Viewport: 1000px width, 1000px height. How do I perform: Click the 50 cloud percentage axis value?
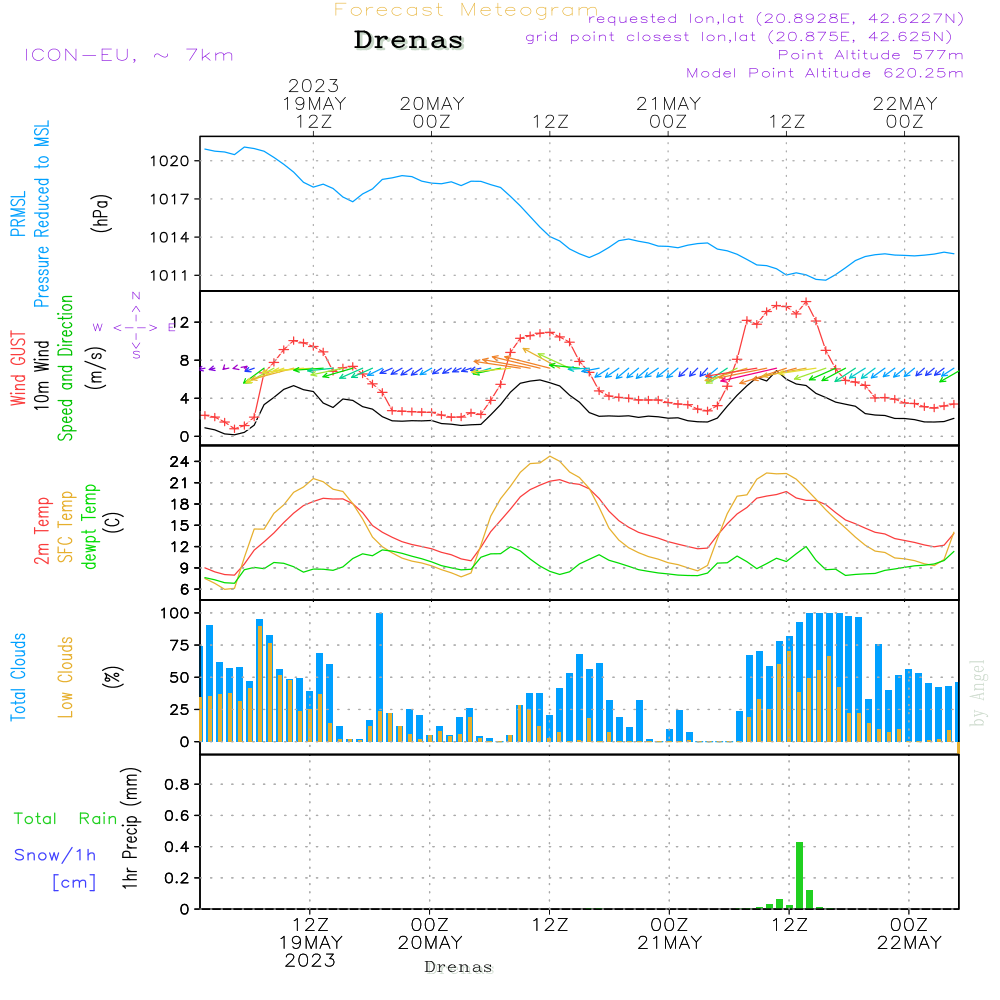[x=179, y=678]
